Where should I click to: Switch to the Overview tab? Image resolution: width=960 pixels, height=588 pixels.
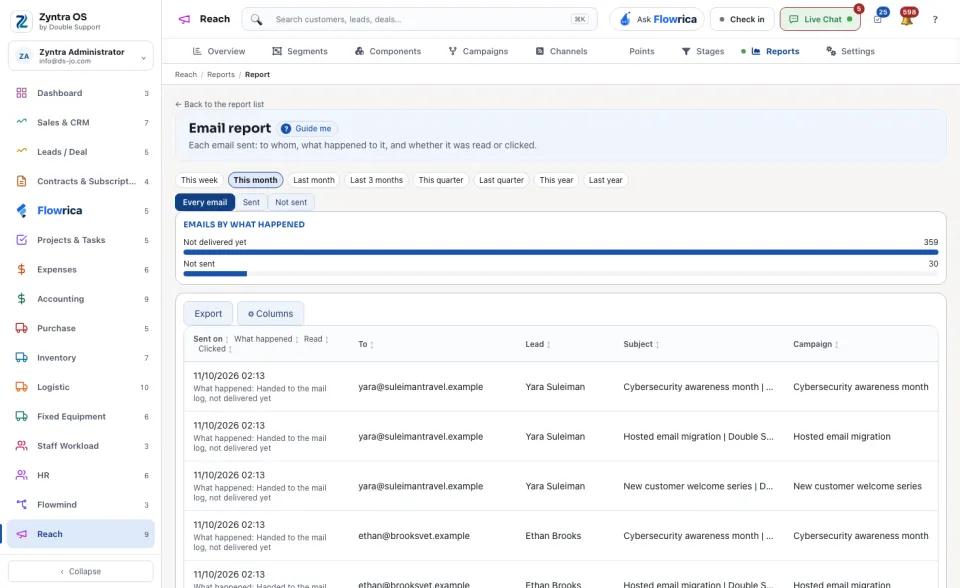tap(219, 51)
